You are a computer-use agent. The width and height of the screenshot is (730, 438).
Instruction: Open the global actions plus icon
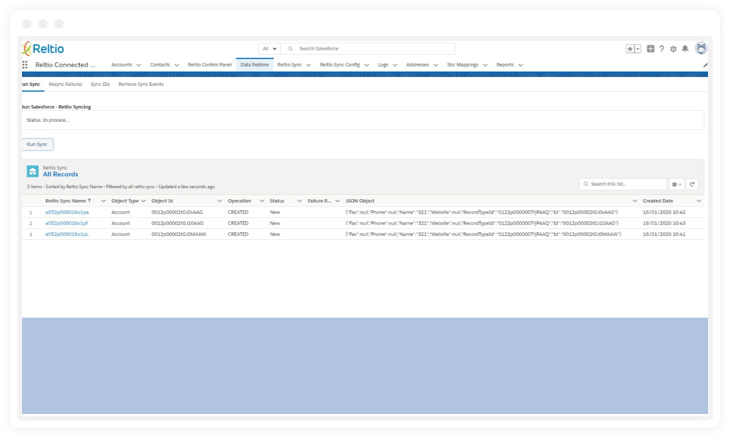pyautogui.click(x=650, y=48)
